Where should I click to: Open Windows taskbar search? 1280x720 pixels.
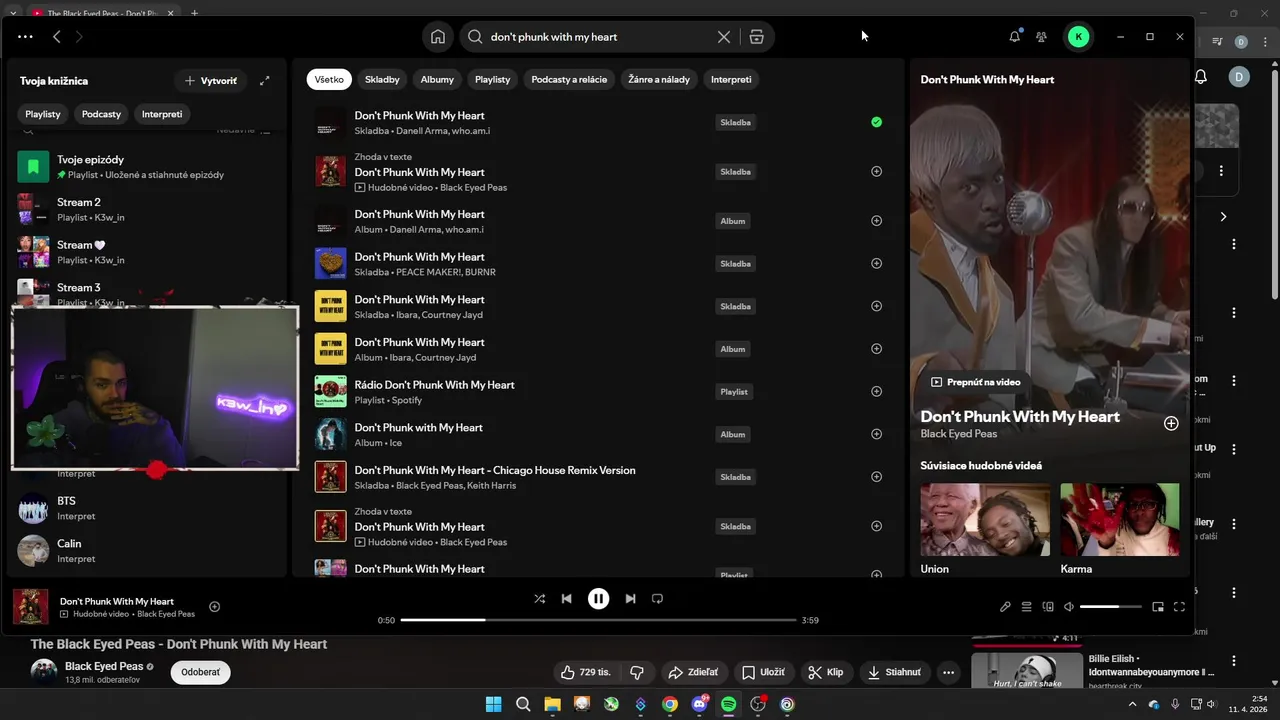(523, 704)
